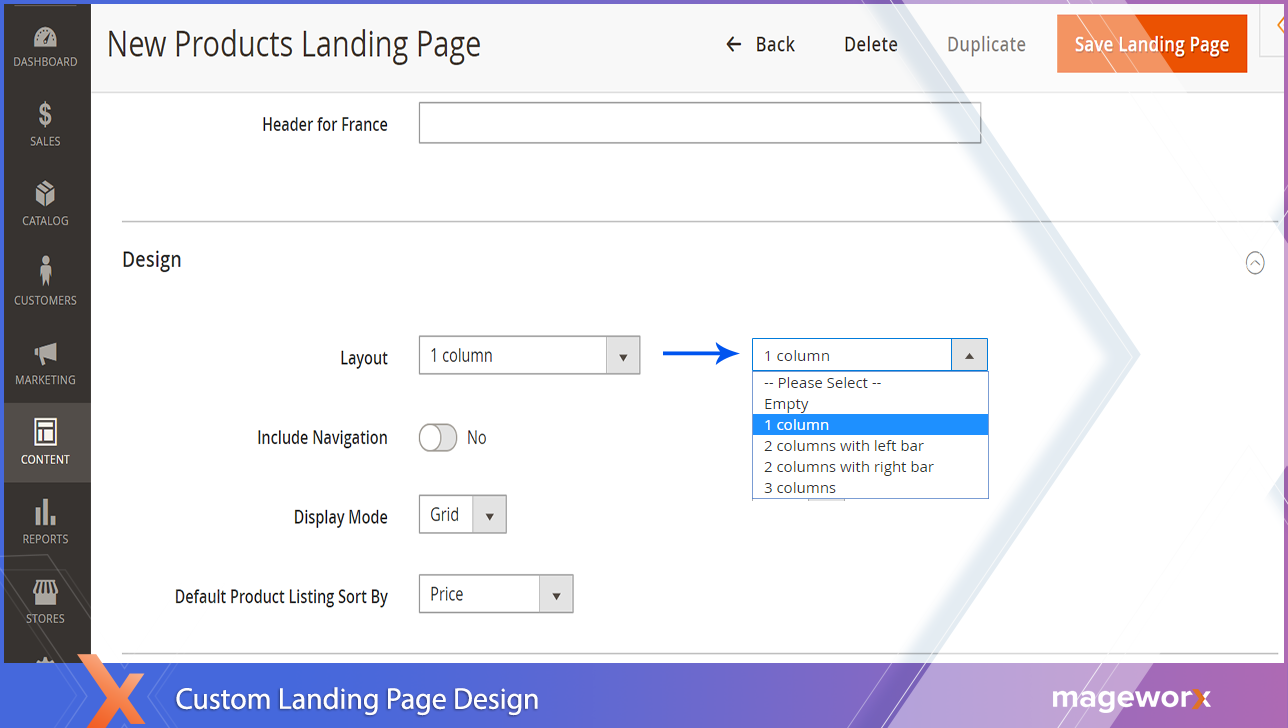Open the Stores storefront icon
Image resolution: width=1288 pixels, height=728 pixels.
(45, 592)
